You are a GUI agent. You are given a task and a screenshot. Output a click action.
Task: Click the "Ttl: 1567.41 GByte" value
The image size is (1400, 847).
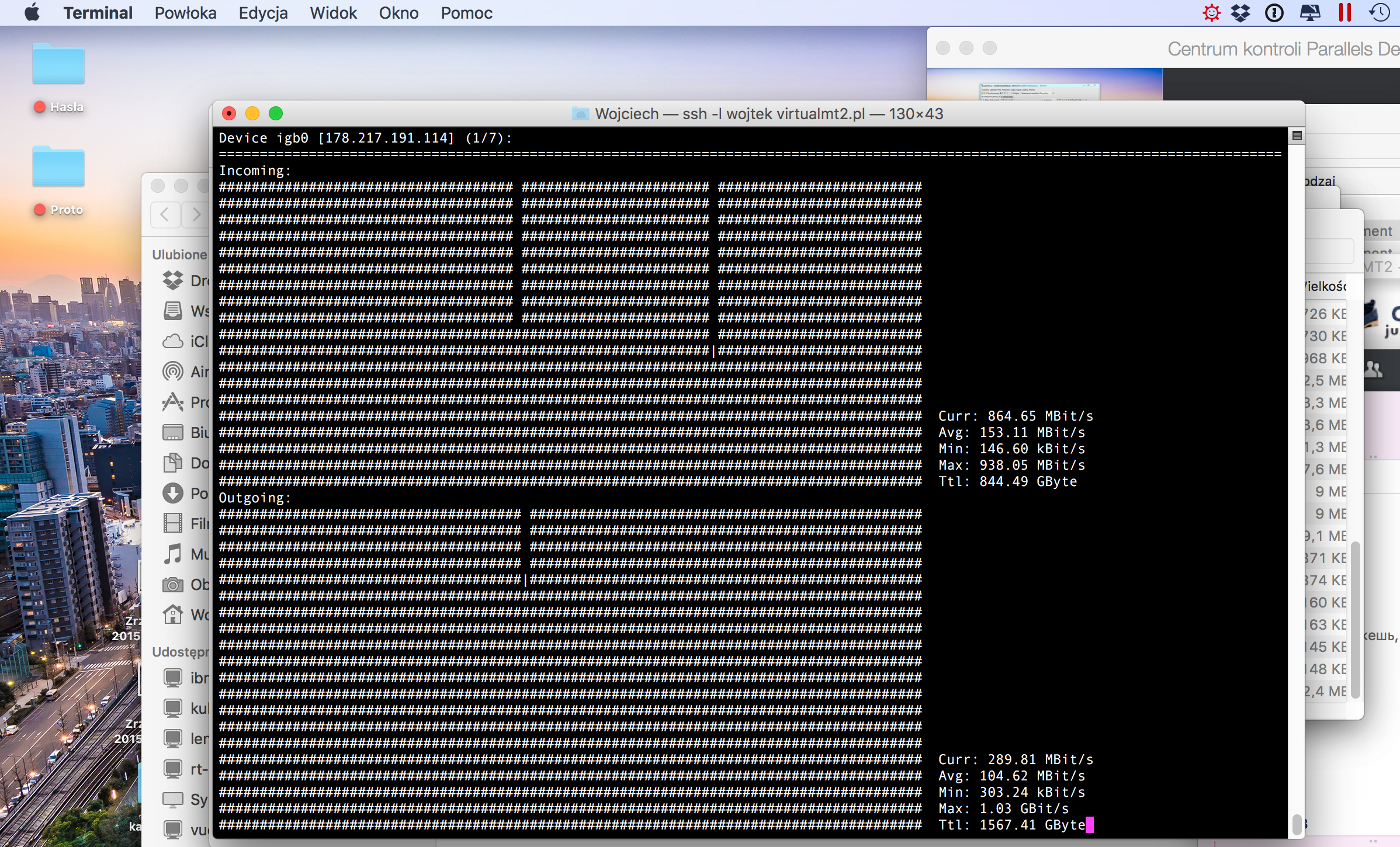(x=1011, y=825)
